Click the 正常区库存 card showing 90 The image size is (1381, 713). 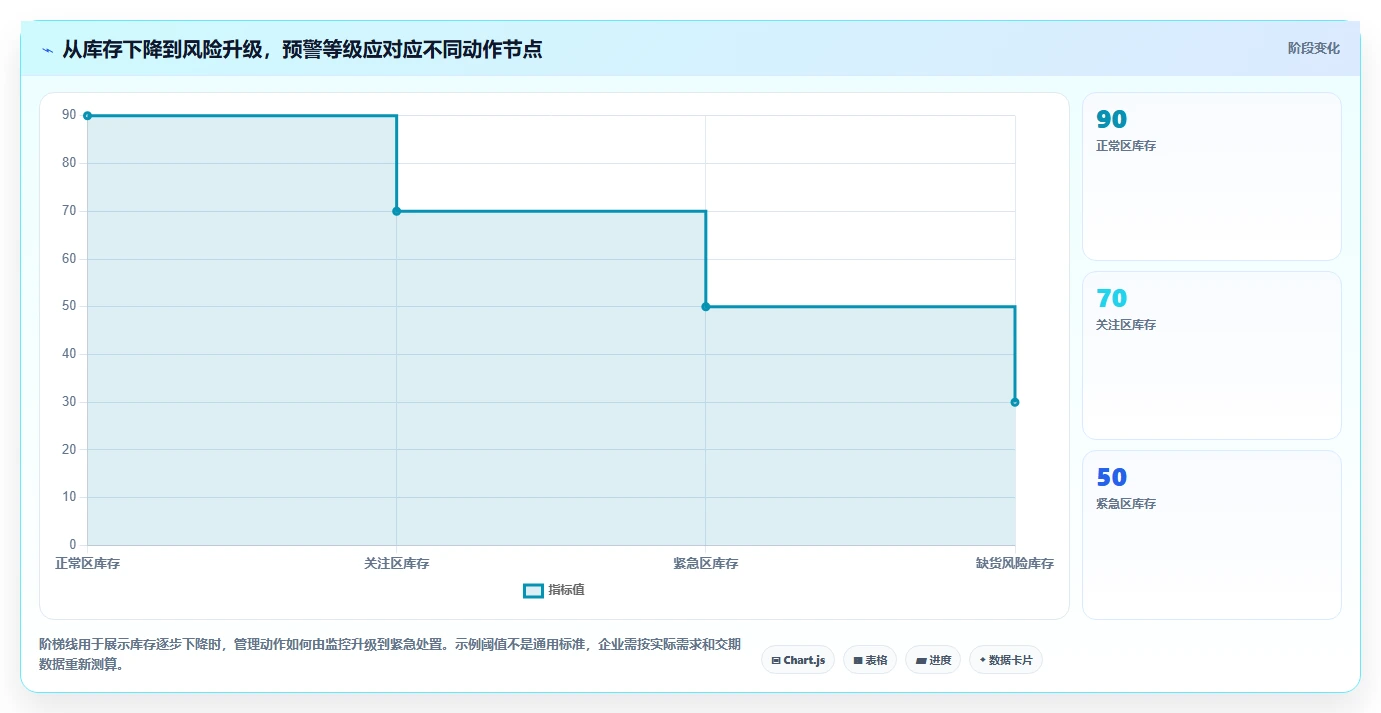(1212, 177)
